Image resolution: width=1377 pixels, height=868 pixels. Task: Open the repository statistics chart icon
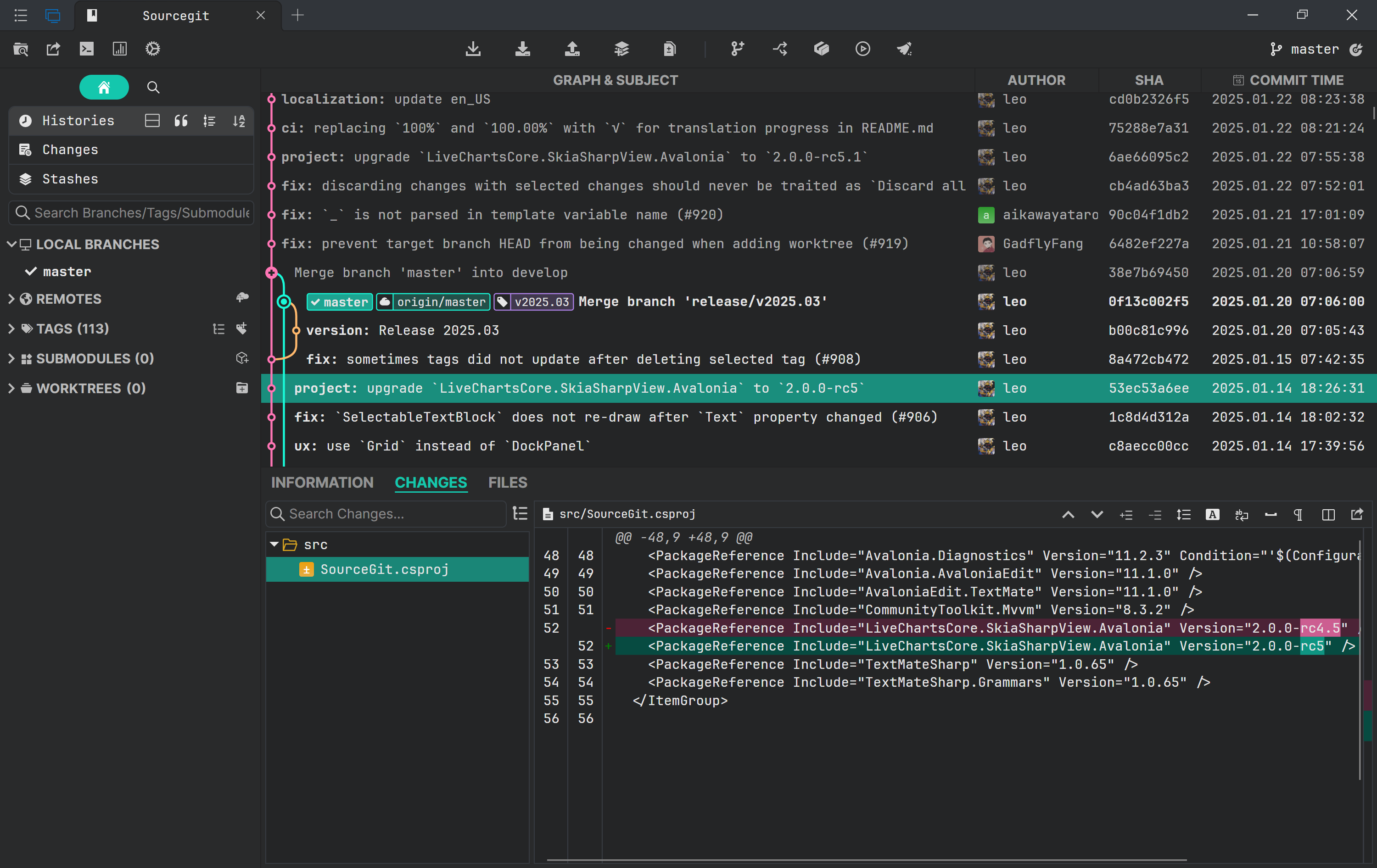pyautogui.click(x=119, y=49)
